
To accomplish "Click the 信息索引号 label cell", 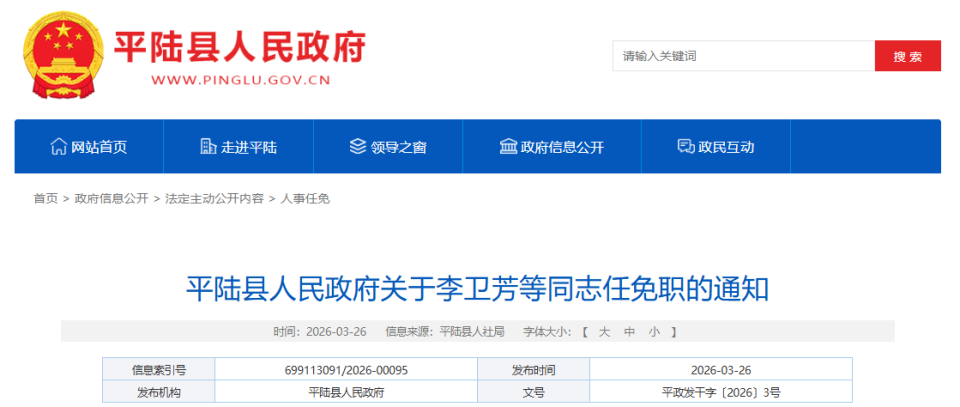I will (159, 370).
